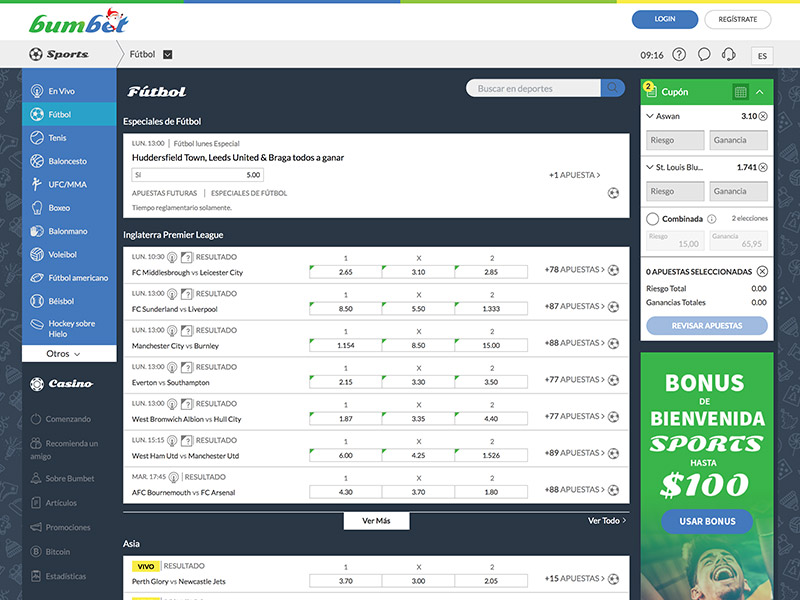
Task: Open the Fútbol breadcrumb dropdown
Action: click(167, 55)
